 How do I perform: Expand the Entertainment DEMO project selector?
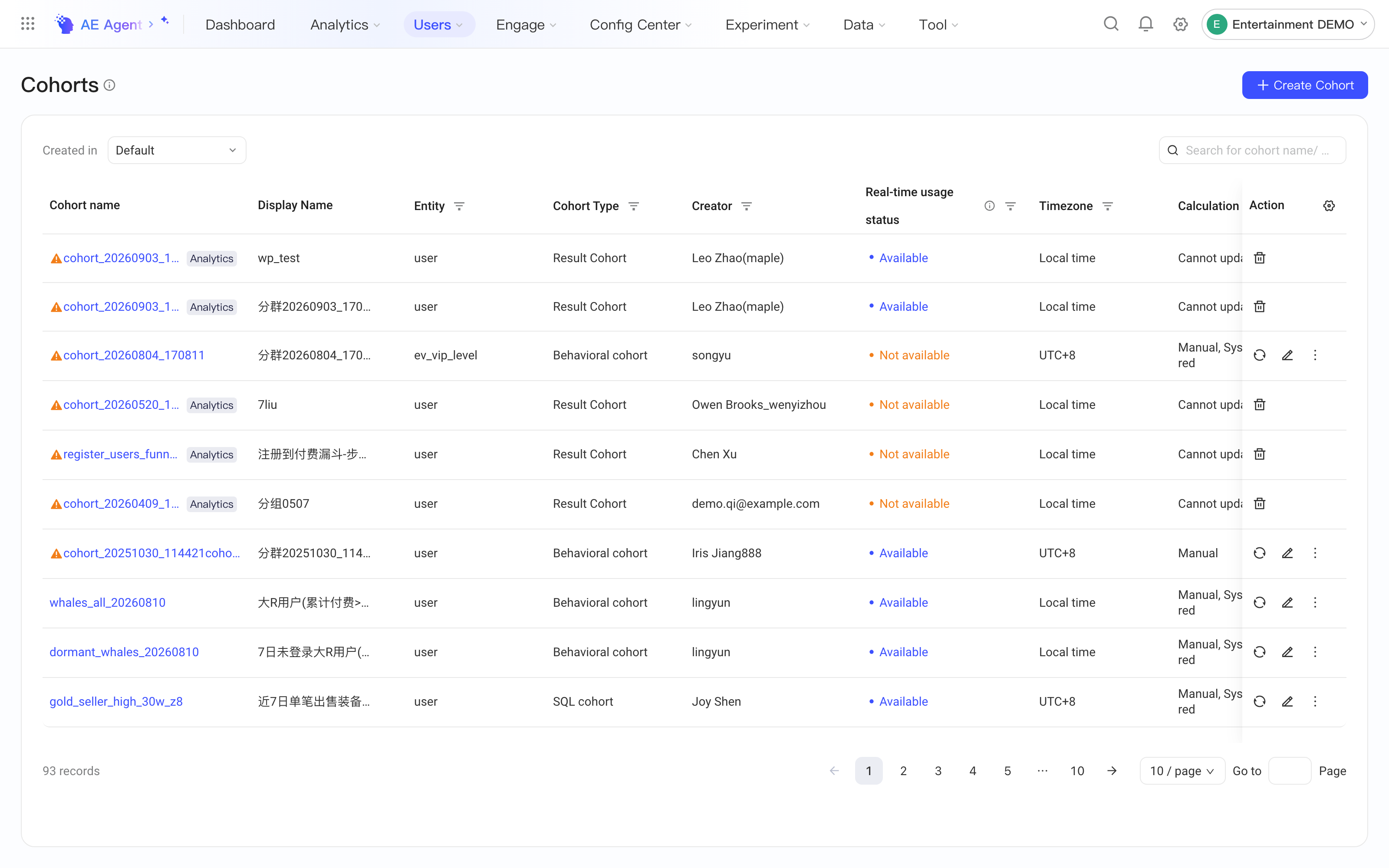tap(1287, 24)
